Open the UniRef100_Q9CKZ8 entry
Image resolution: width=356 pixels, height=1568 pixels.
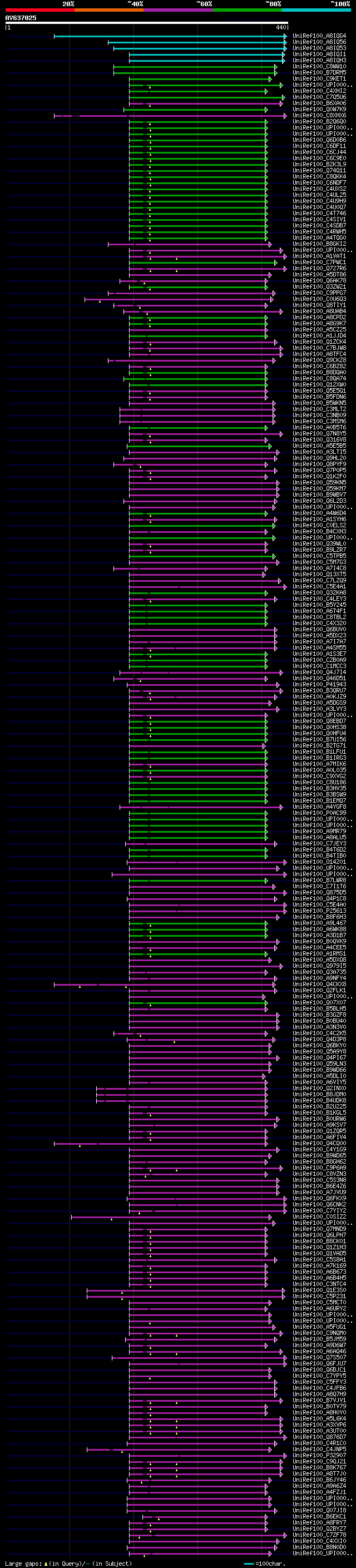pyautogui.click(x=319, y=360)
